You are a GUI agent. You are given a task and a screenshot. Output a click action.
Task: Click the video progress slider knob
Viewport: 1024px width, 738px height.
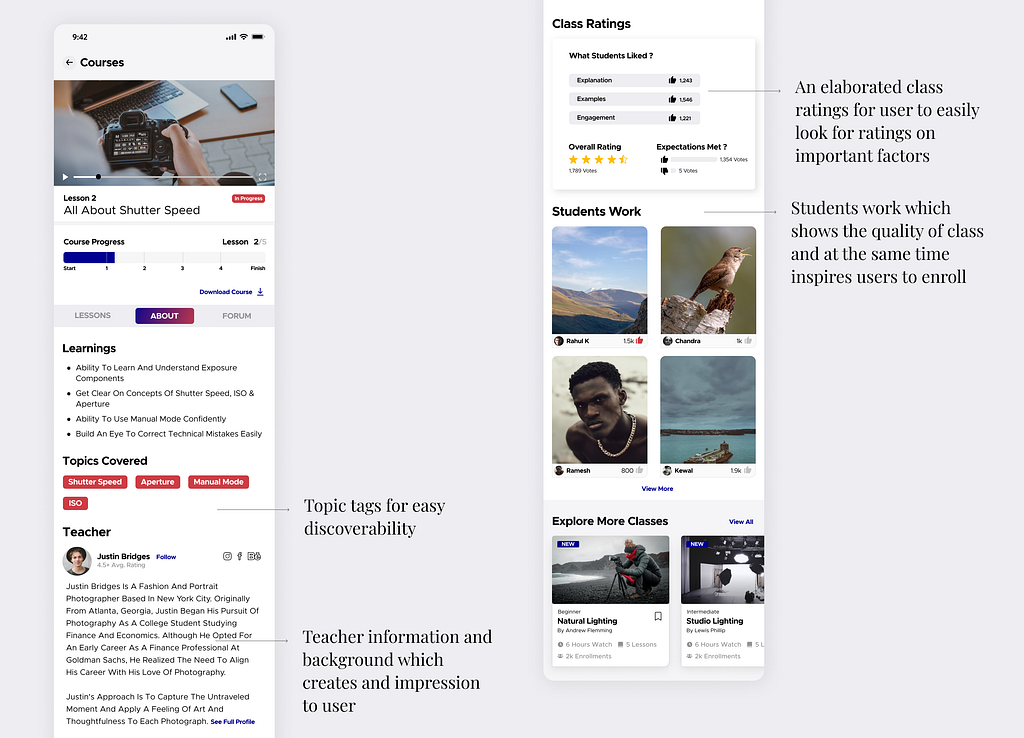point(98,177)
